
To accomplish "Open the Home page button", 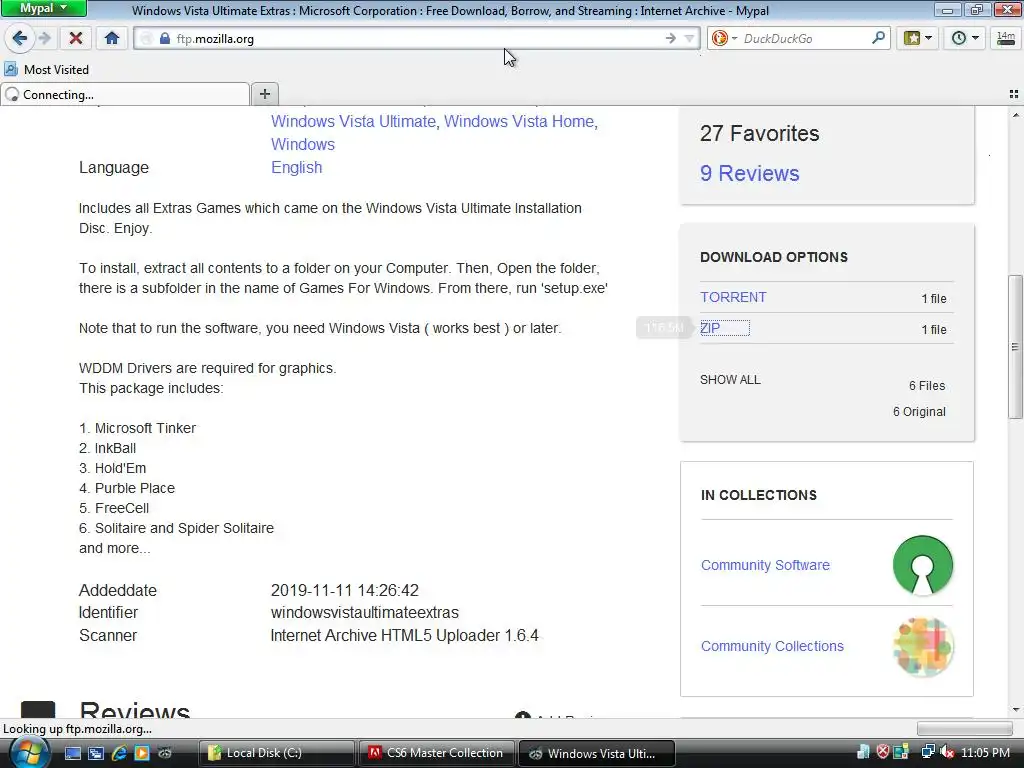I will pyautogui.click(x=112, y=39).
